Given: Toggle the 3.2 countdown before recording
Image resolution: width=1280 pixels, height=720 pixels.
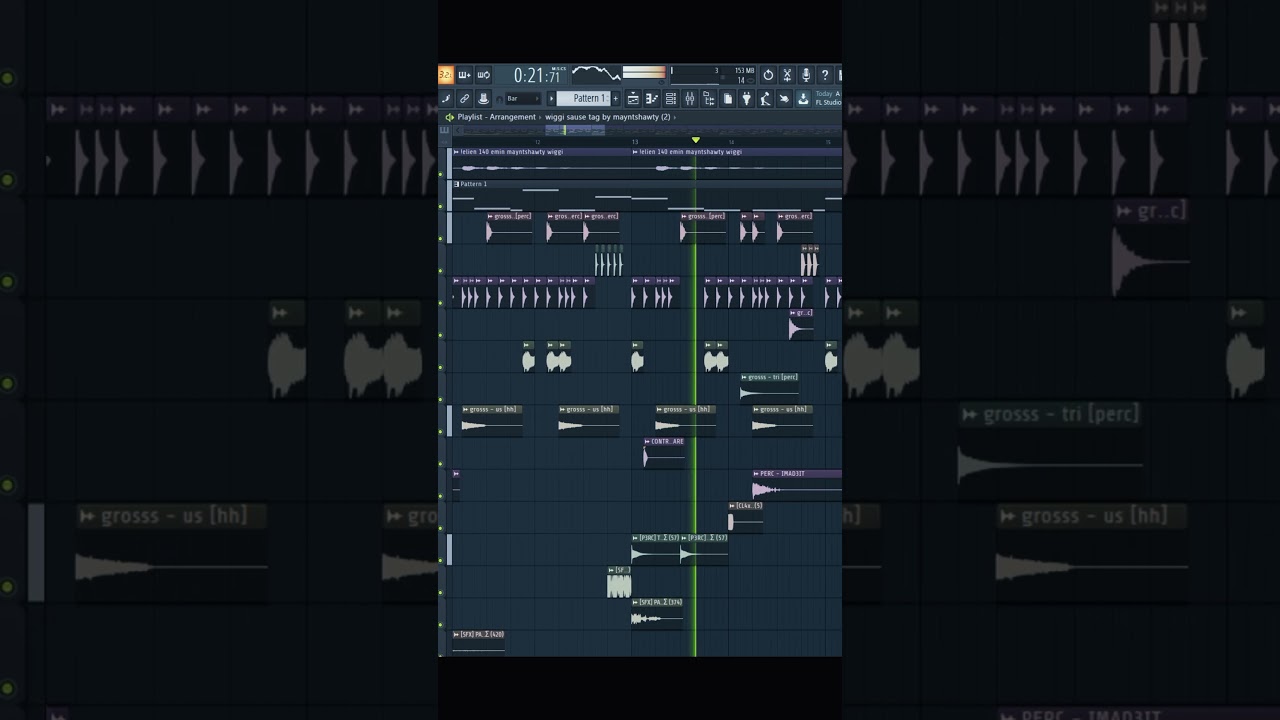Looking at the screenshot, I should (x=446, y=75).
